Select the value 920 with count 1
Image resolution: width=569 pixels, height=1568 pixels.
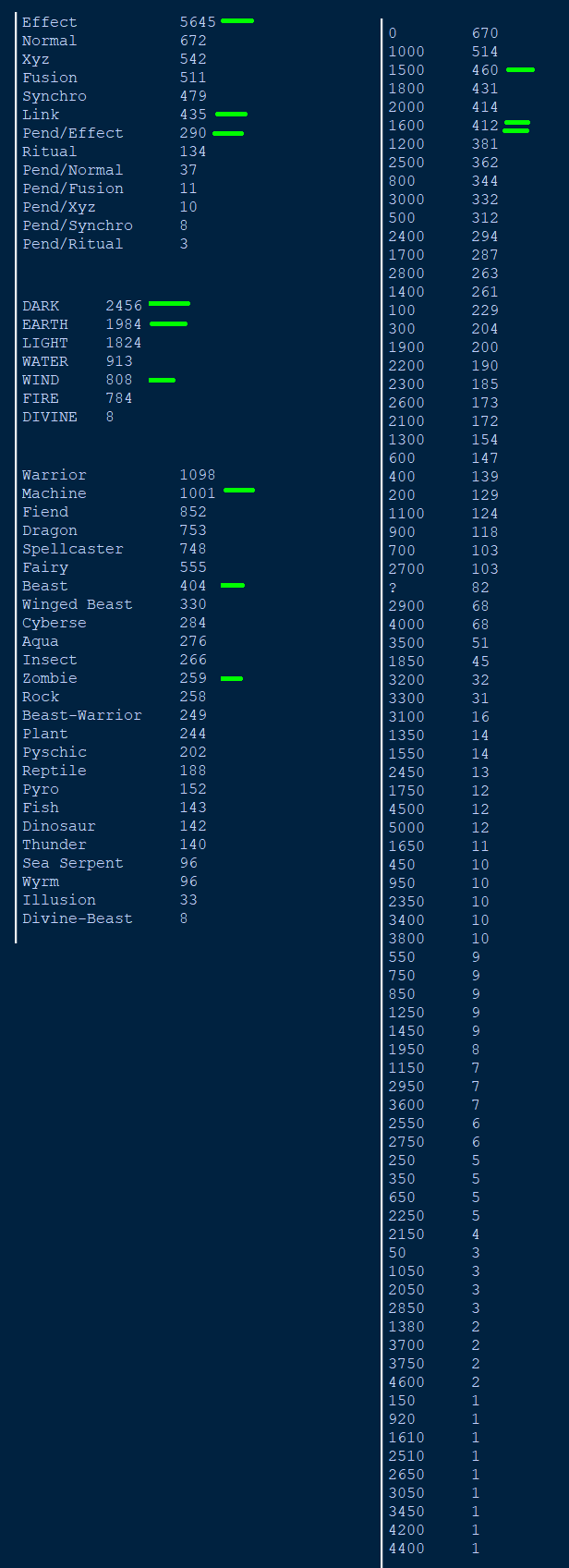402,1419
